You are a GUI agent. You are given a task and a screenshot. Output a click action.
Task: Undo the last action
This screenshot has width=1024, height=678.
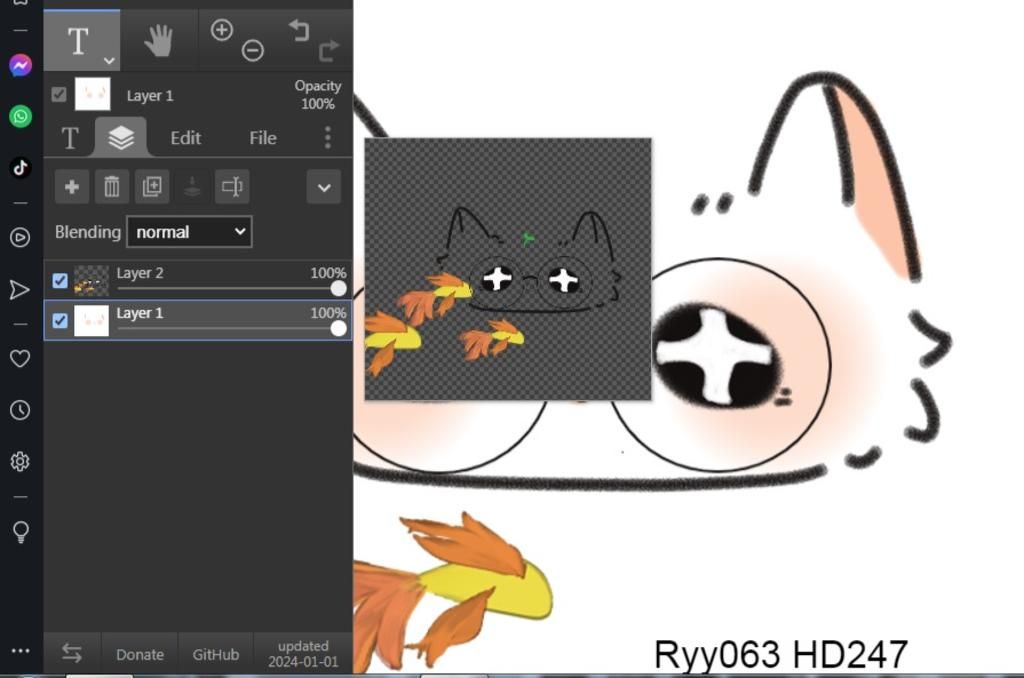click(299, 30)
